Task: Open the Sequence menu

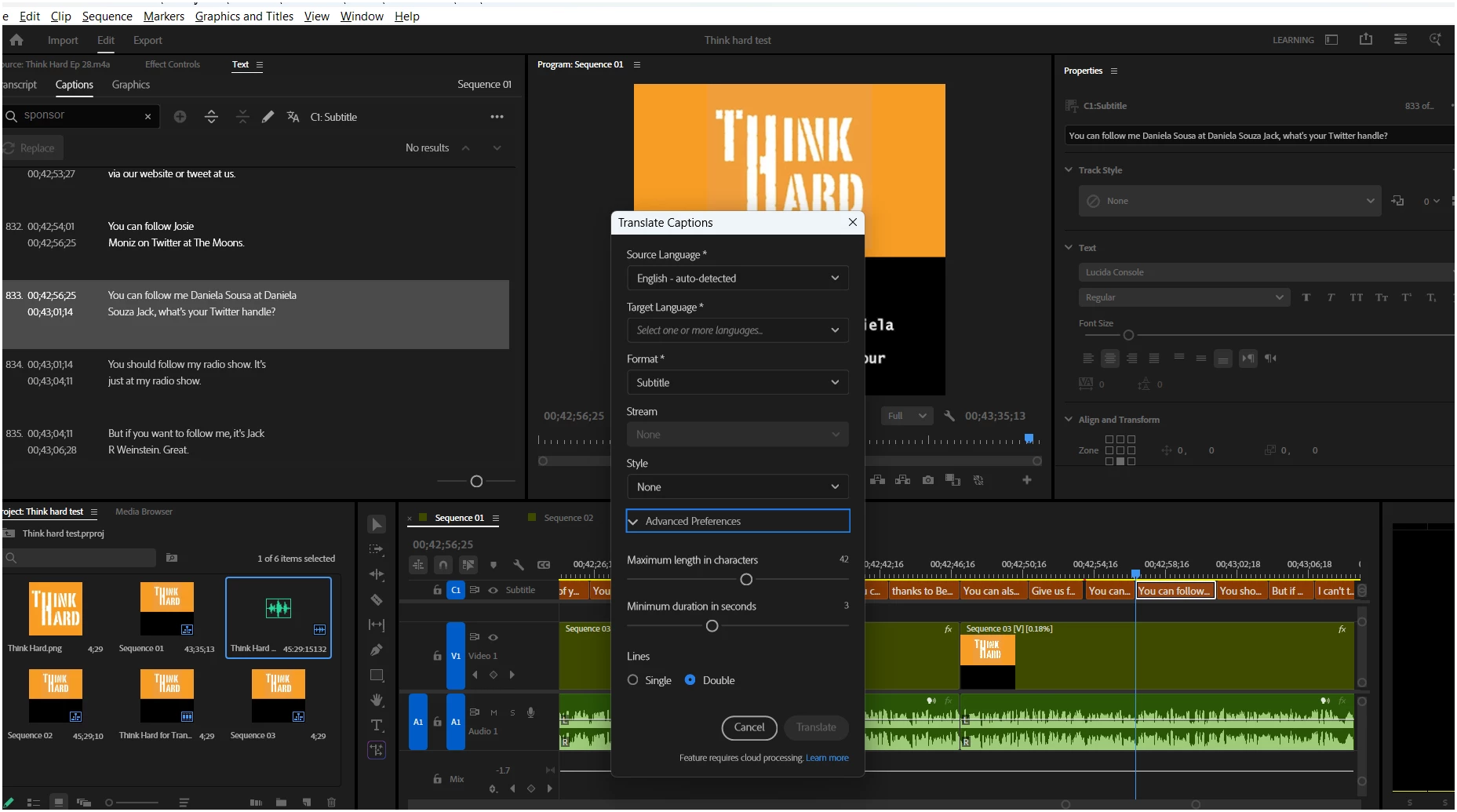Action: (x=107, y=16)
